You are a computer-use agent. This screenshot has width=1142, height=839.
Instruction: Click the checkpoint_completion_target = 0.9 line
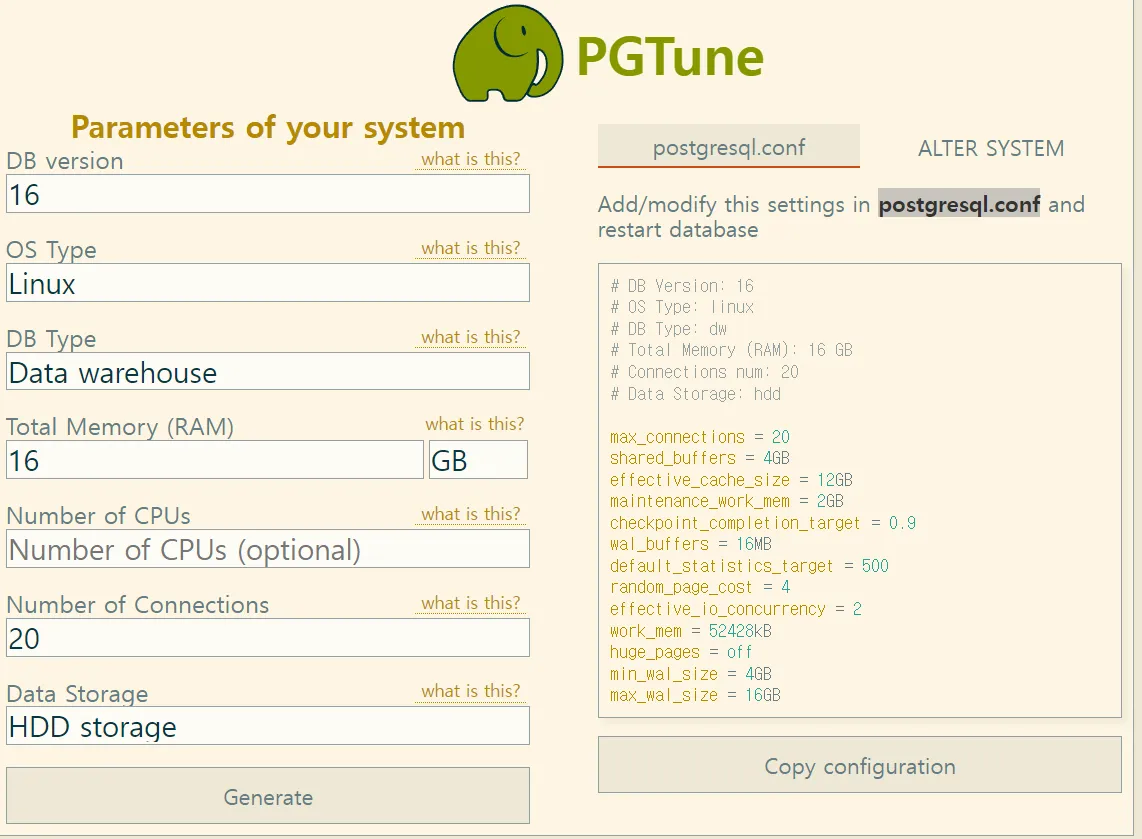tap(763, 523)
